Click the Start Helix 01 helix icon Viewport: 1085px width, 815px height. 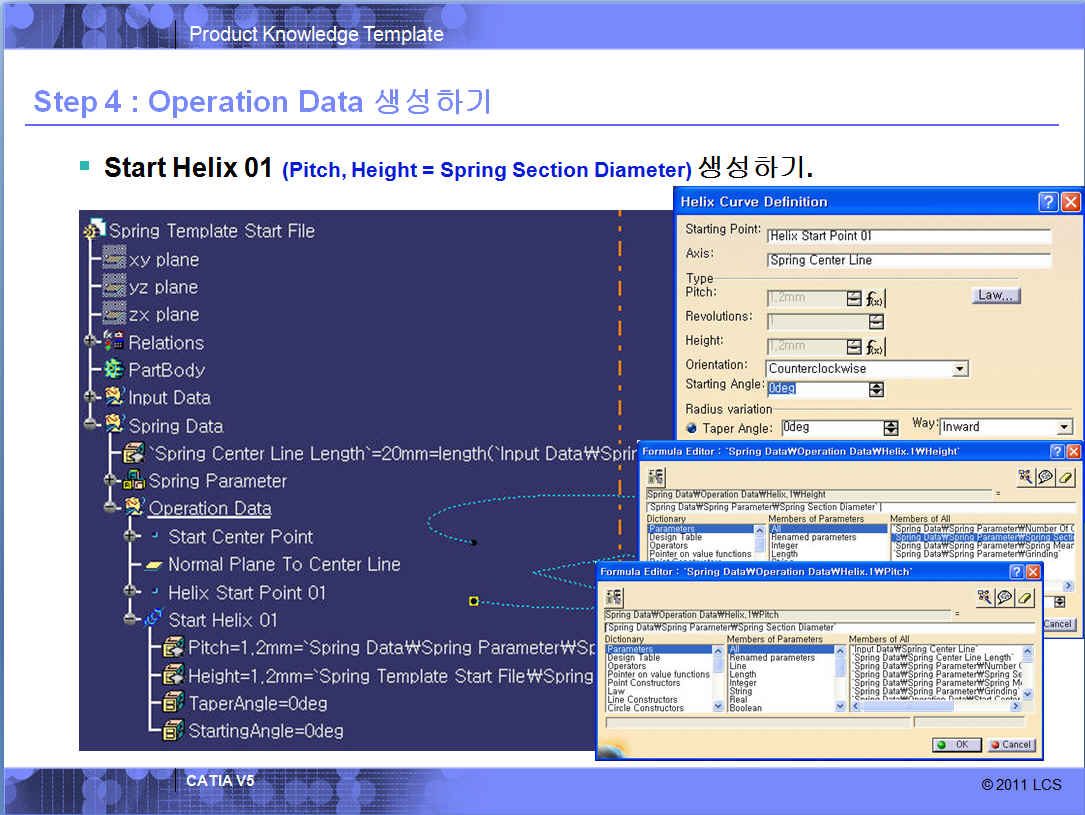tap(154, 619)
